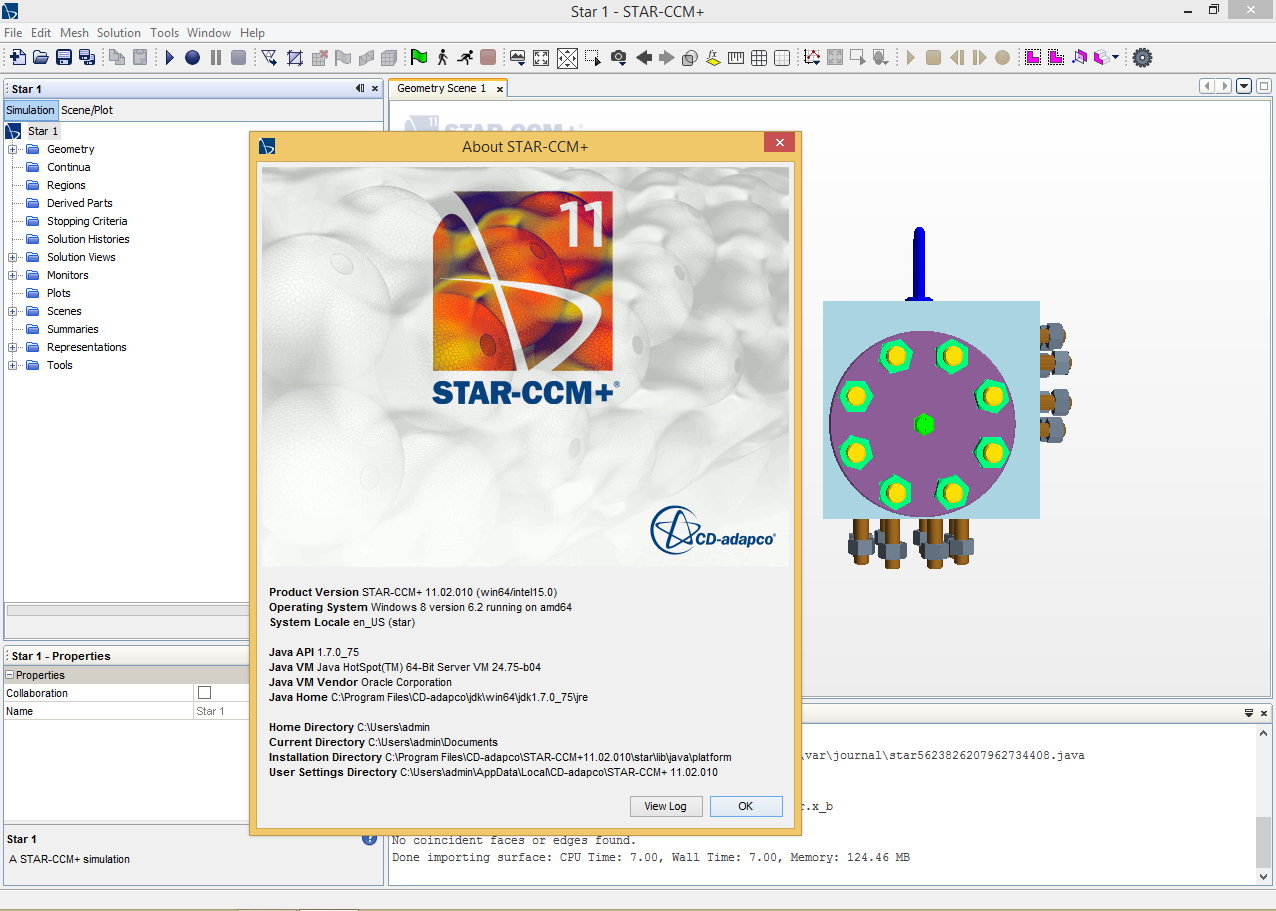The height and width of the screenshot is (911, 1276).
Task: Click the Reset View expand-arrows icon
Action: (x=541, y=58)
